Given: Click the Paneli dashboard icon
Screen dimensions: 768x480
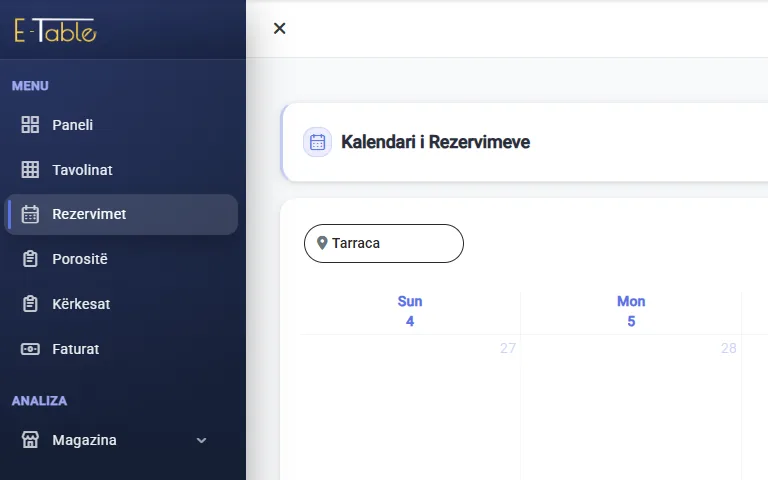Looking at the screenshot, I should click(30, 125).
